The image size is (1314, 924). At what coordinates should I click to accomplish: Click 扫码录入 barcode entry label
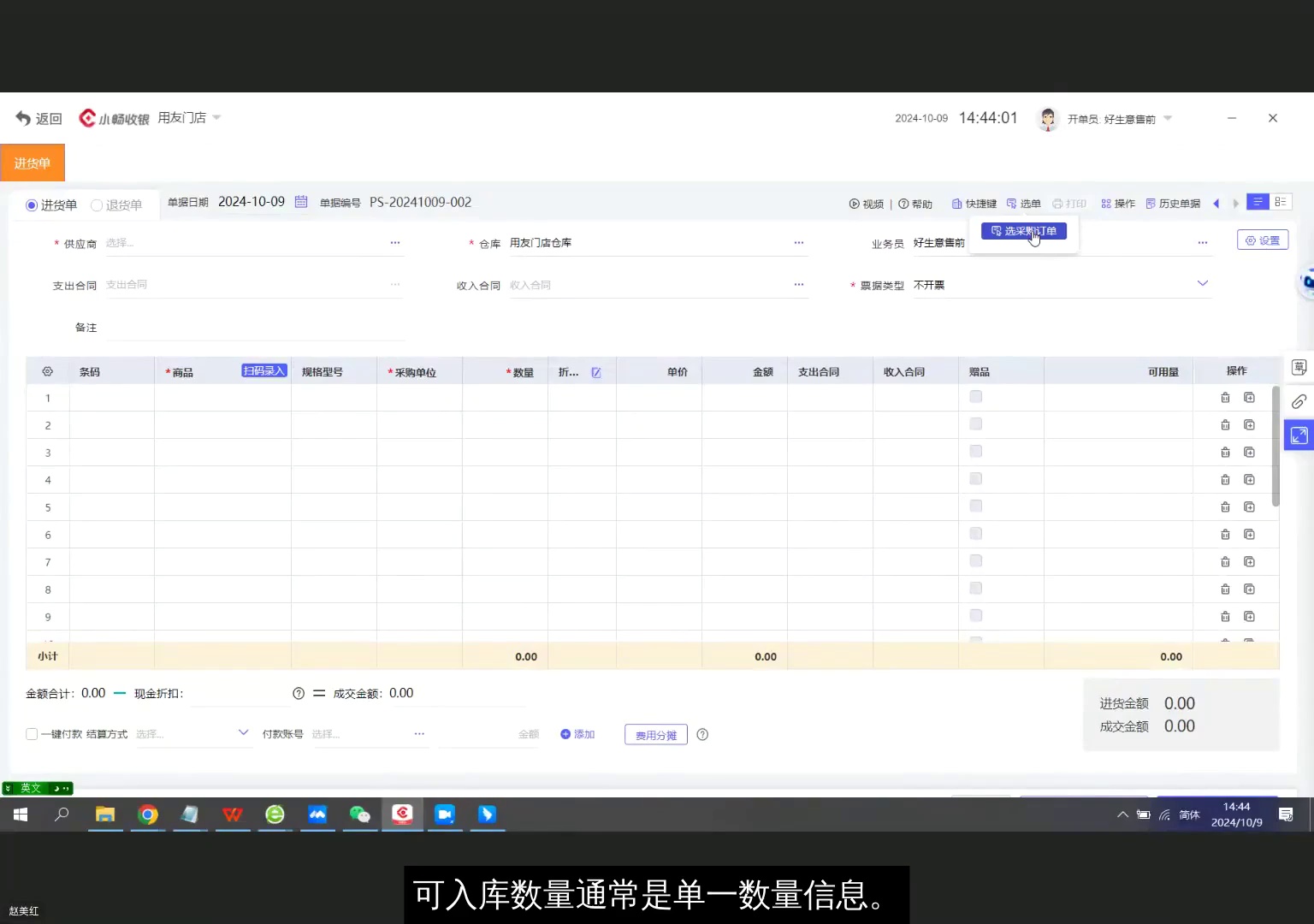coord(263,370)
